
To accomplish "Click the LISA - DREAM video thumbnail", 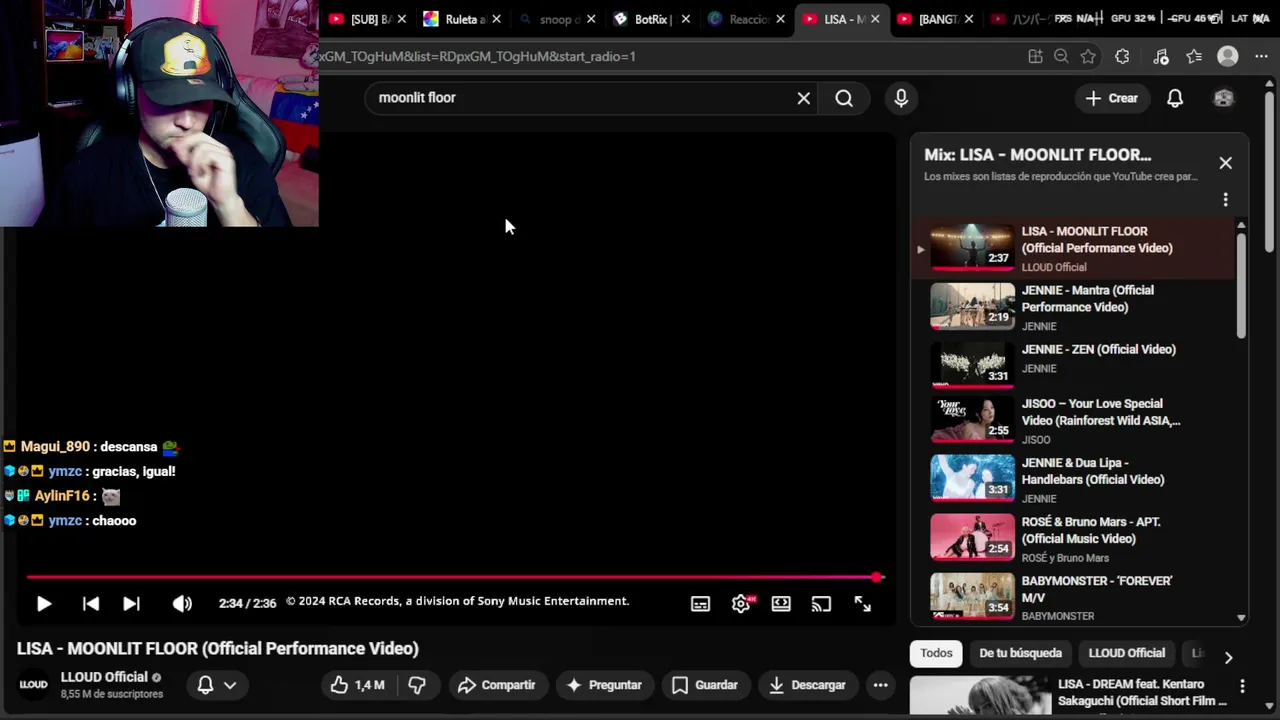I will [x=980, y=697].
